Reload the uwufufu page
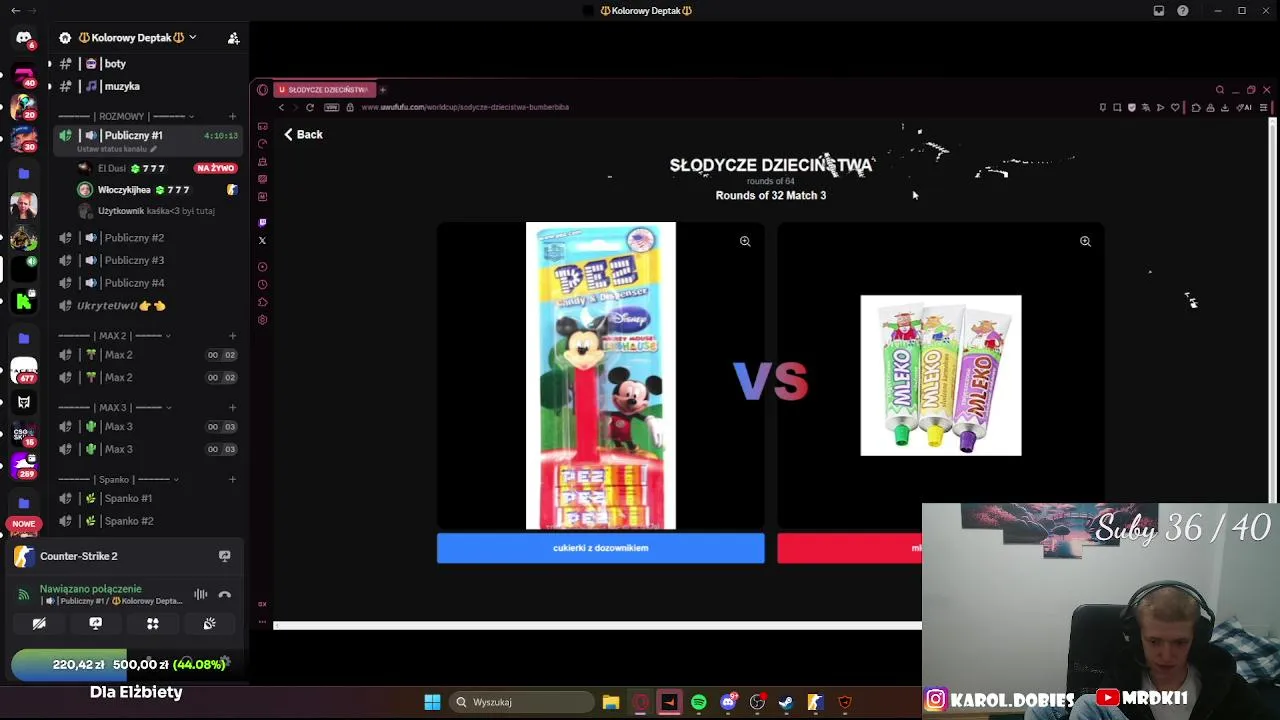Screen dimensions: 1280x720 point(310,107)
